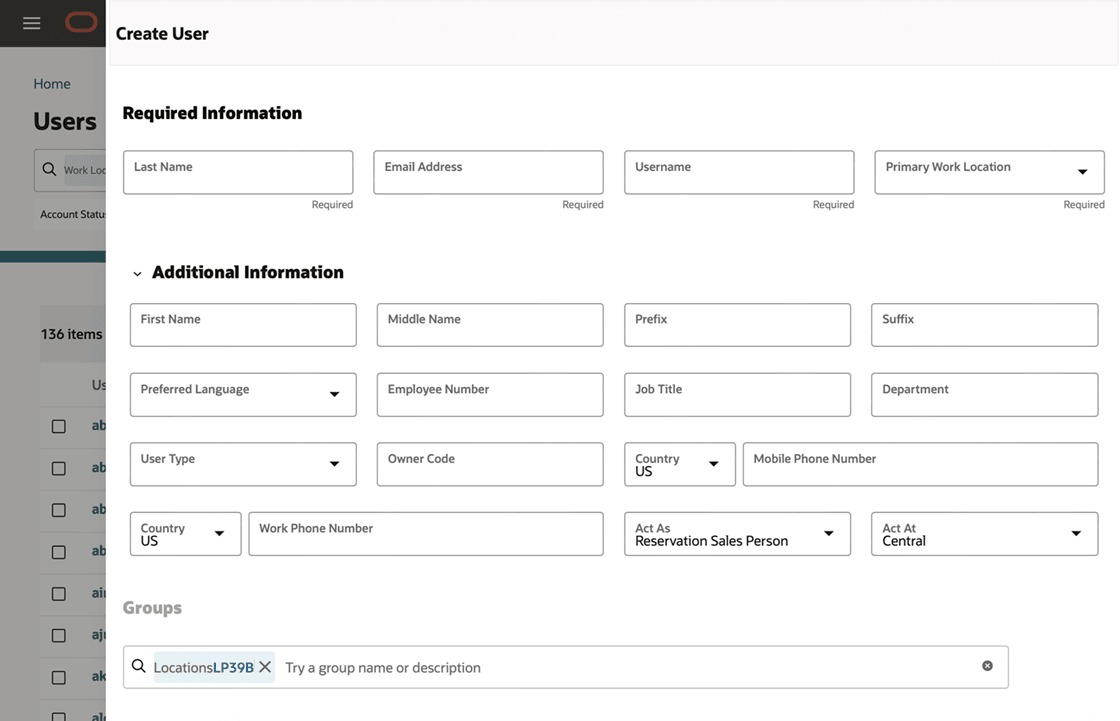1120x721 pixels.
Task: Select the second user row checkbox
Action: coord(59,468)
